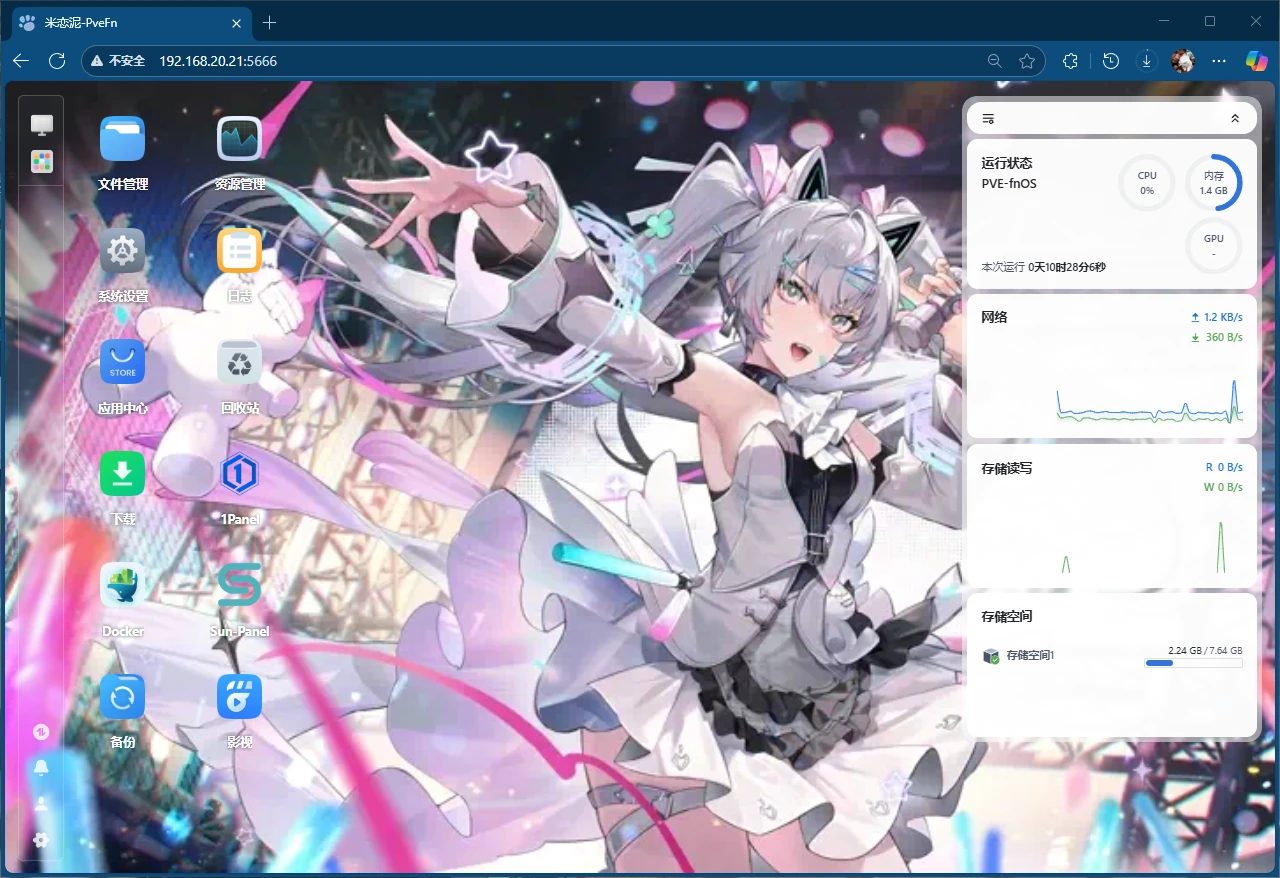Launch the 1Panel app icon
Viewport: 1280px width, 878px height.
pos(240,475)
